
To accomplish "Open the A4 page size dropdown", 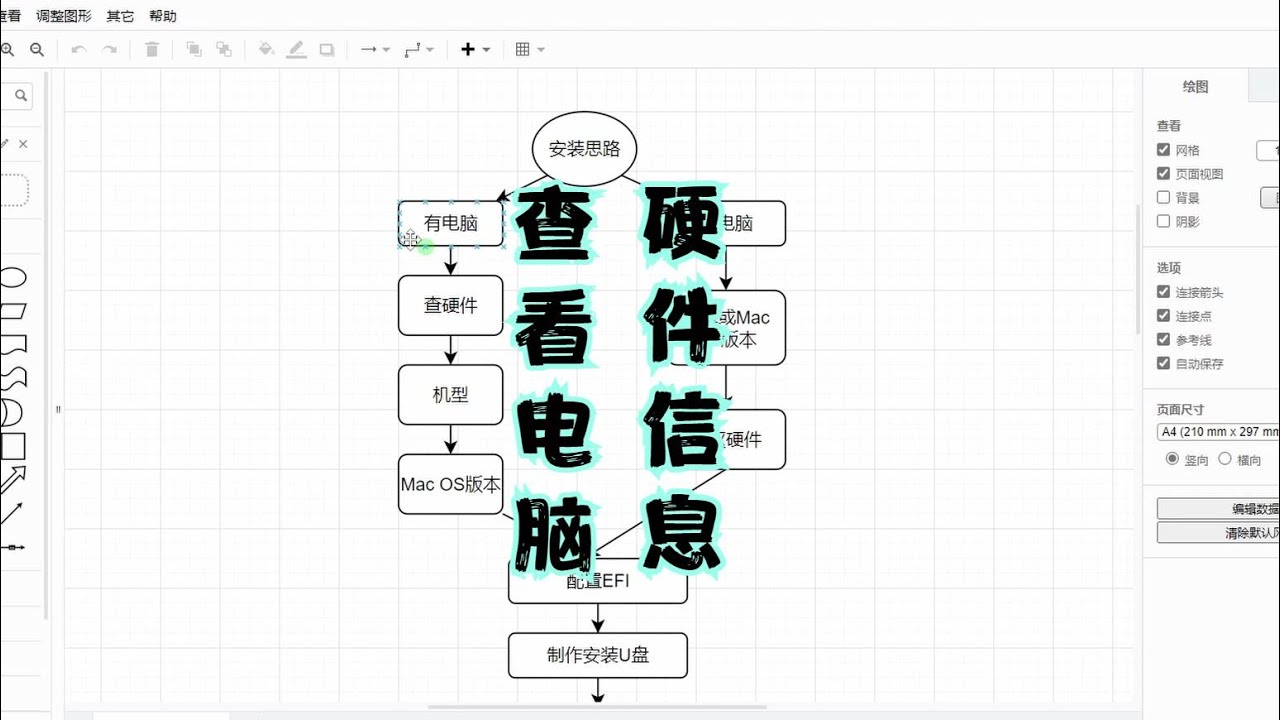I will pyautogui.click(x=1218, y=432).
